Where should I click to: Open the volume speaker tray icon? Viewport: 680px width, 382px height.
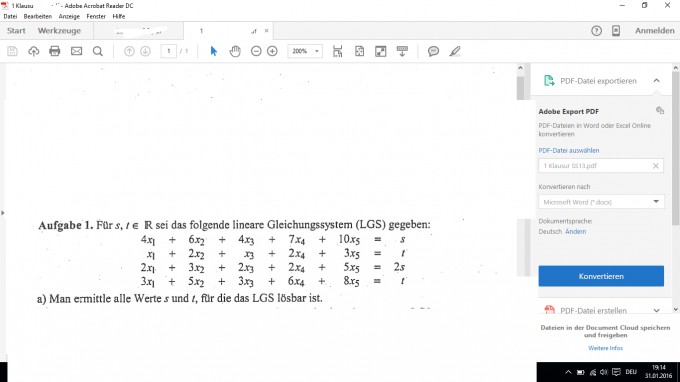tap(604, 372)
